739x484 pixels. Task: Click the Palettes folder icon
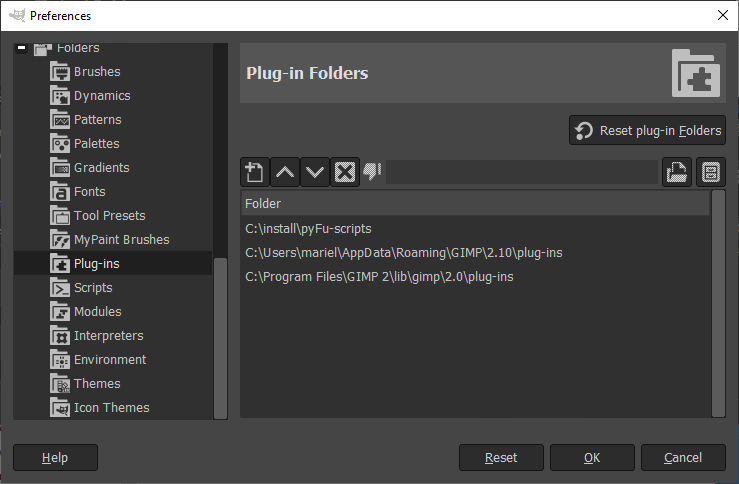[60, 144]
